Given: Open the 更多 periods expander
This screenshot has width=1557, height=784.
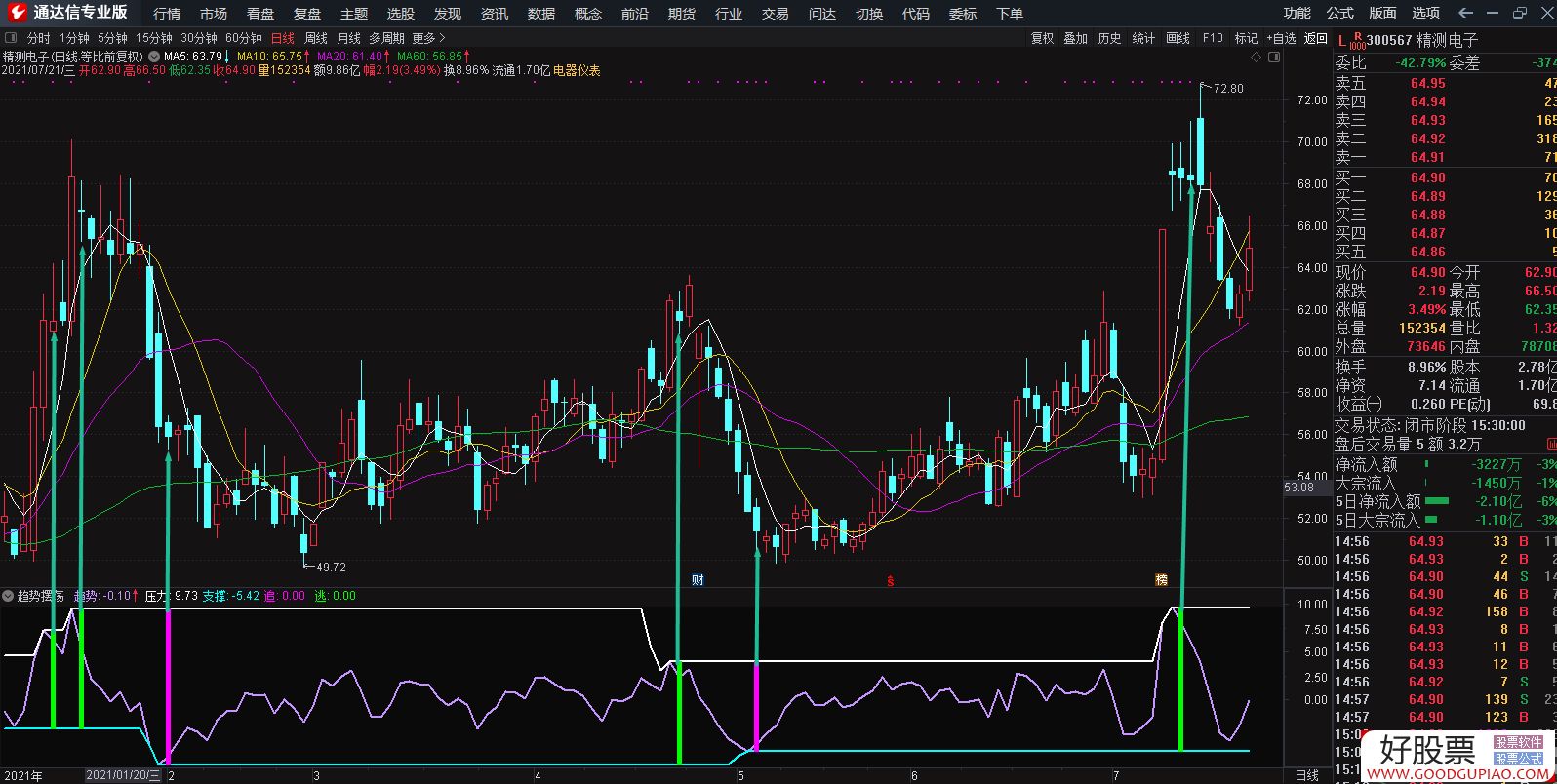Looking at the screenshot, I should coord(428,38).
